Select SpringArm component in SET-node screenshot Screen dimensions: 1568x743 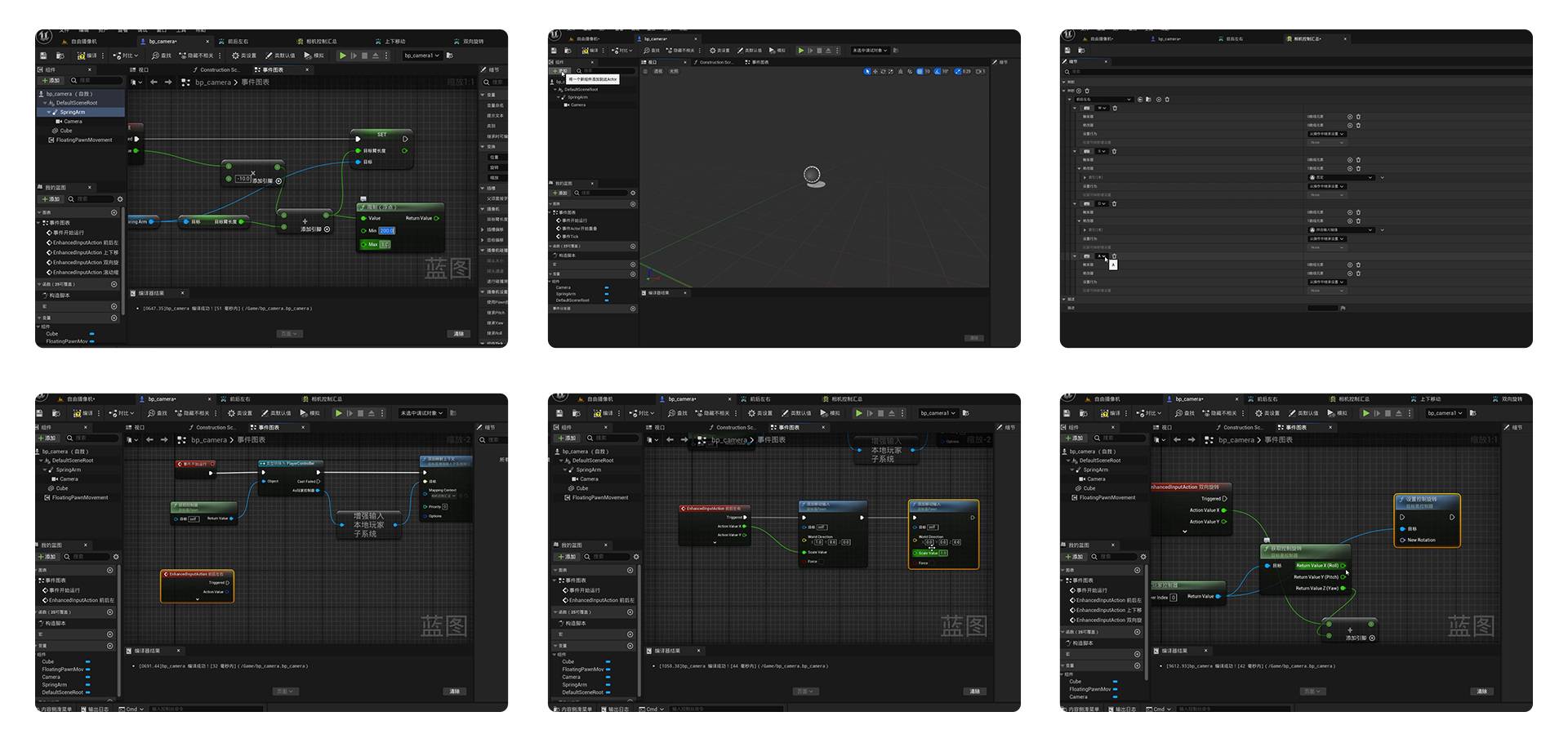point(80,112)
